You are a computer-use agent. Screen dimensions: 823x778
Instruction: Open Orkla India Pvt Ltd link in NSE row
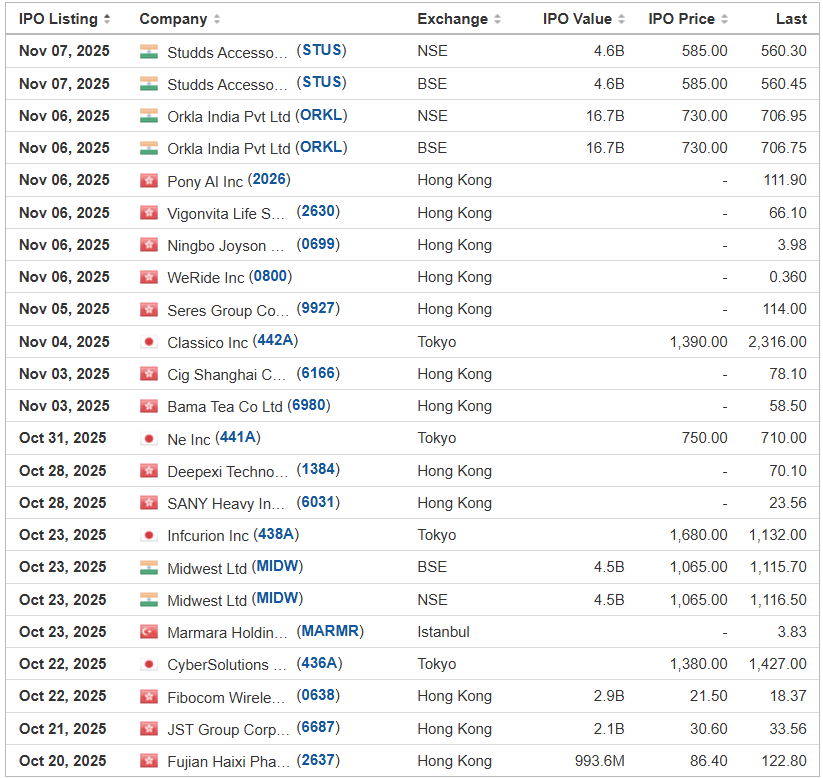point(229,117)
